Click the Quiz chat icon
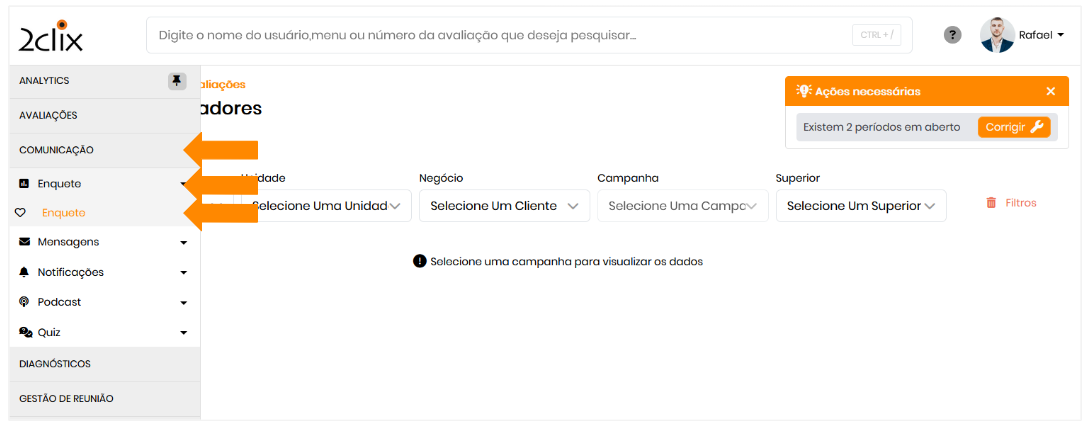The image size is (1086, 427). coord(25,332)
